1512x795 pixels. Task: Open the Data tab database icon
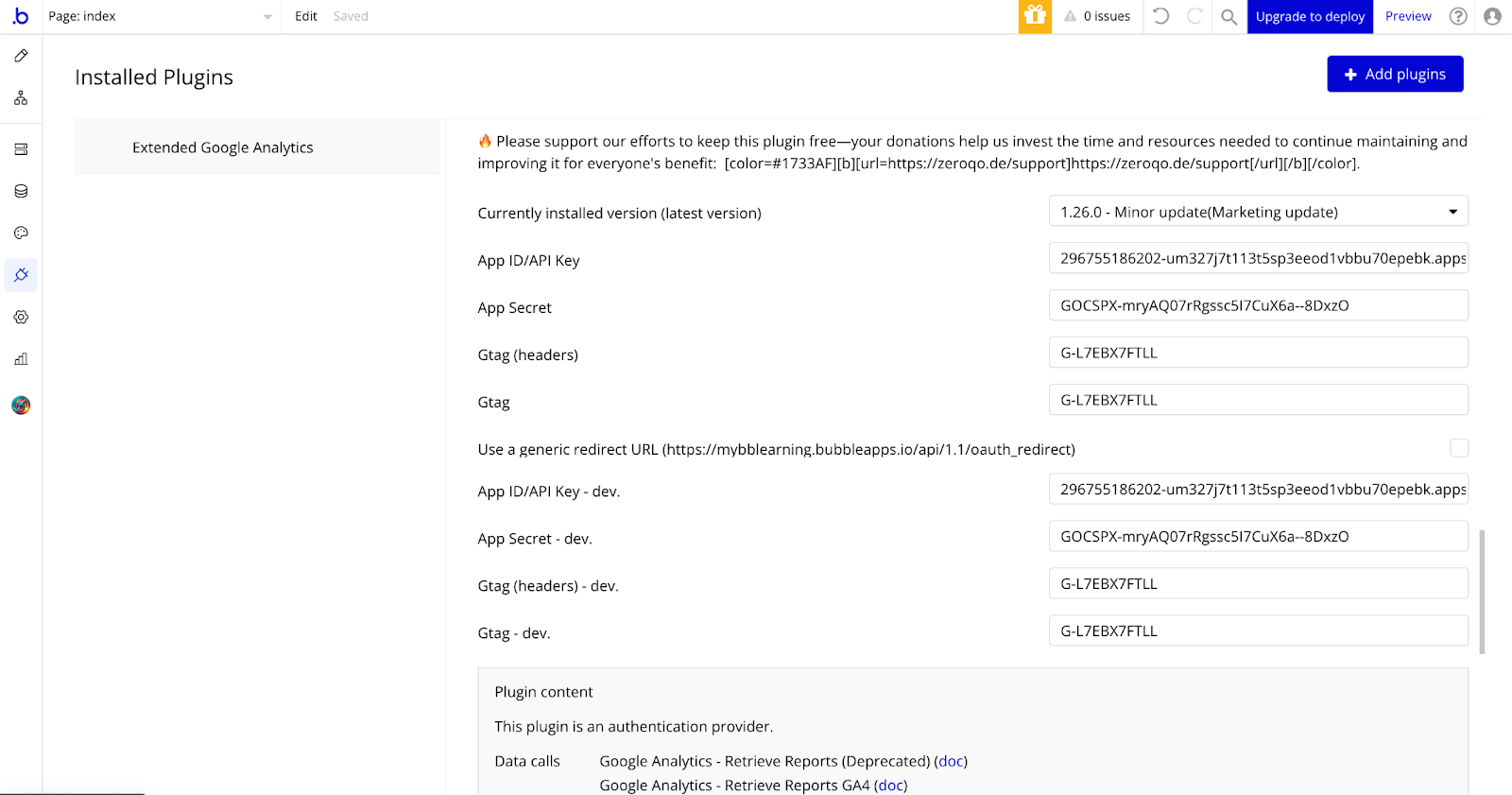[x=21, y=191]
